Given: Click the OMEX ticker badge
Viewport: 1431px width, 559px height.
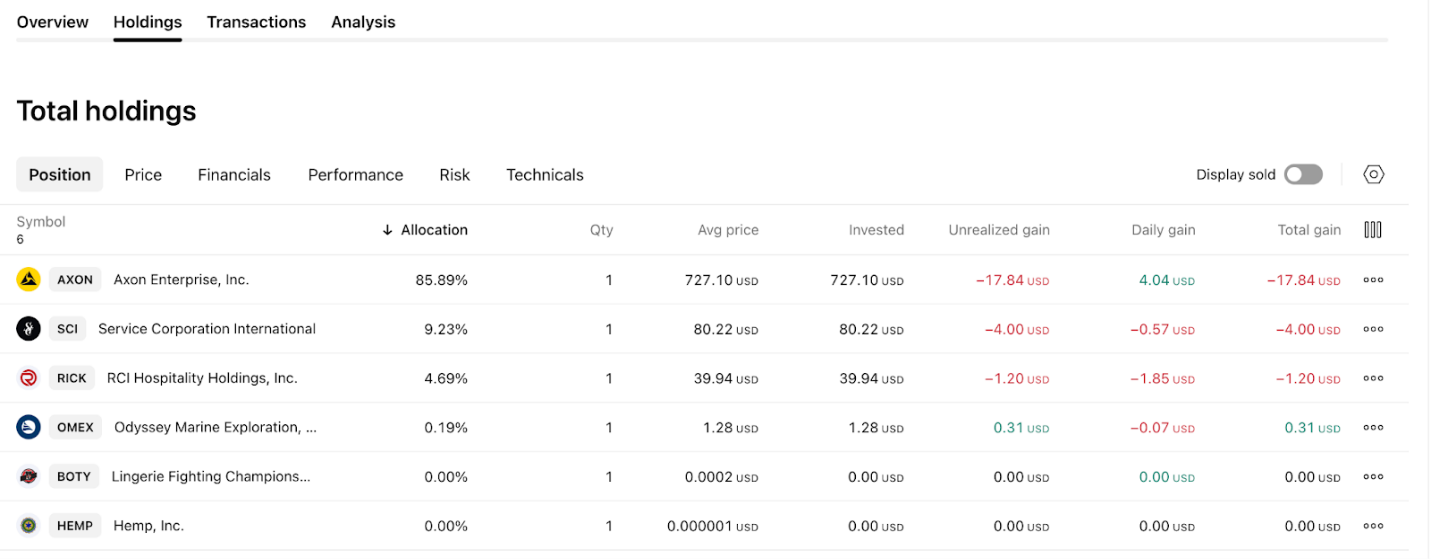Looking at the screenshot, I should coord(75,427).
